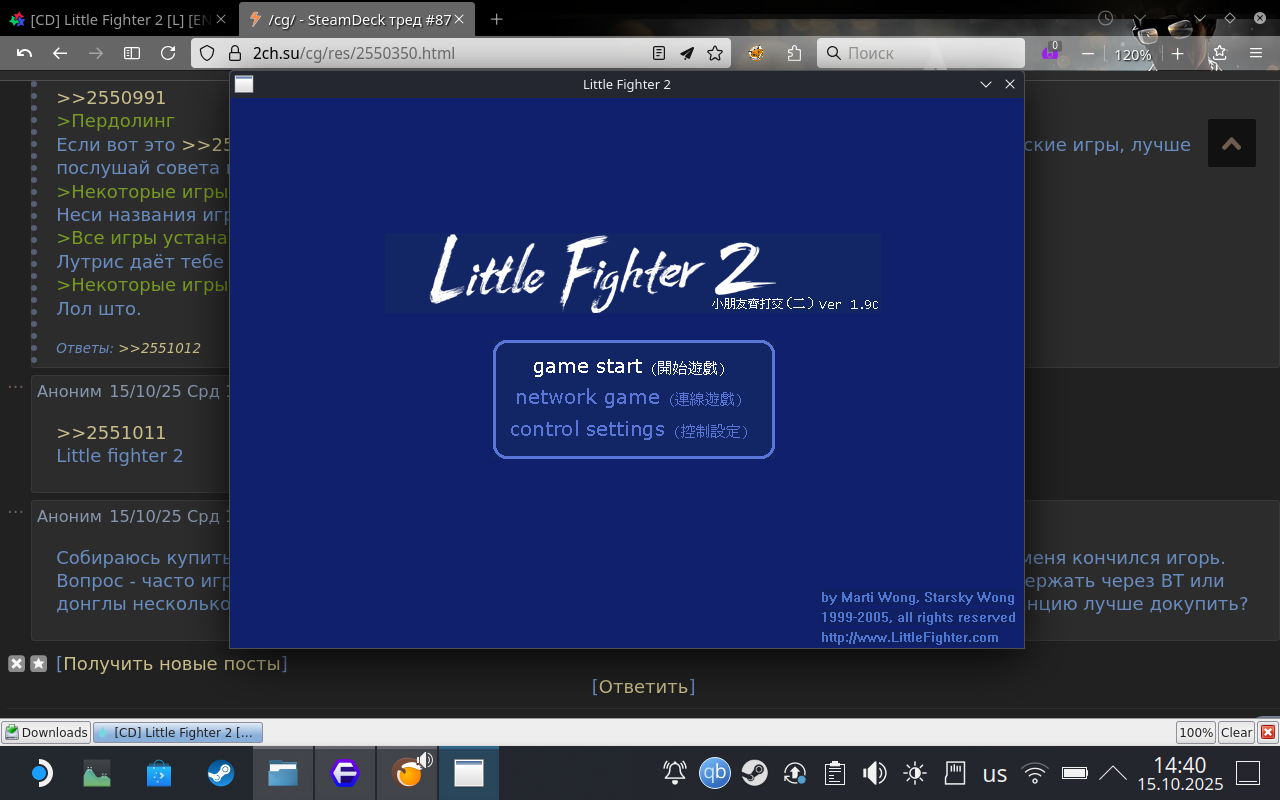Open the clipboard tray icon
This screenshot has height=800, width=1280.
[835, 773]
